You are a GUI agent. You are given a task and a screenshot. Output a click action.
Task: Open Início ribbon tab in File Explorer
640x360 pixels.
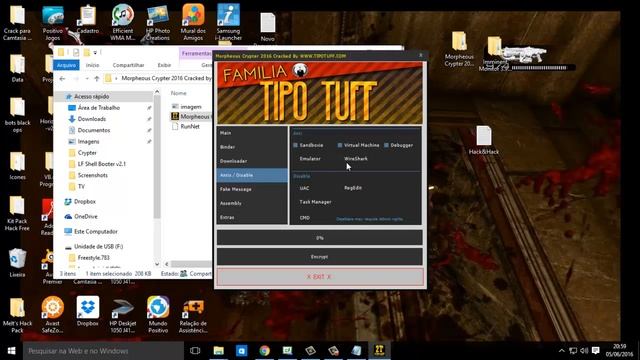(93, 65)
